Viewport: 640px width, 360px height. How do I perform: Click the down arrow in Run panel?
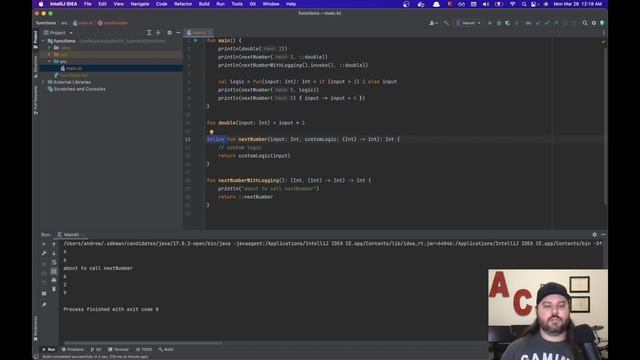(x=54, y=253)
